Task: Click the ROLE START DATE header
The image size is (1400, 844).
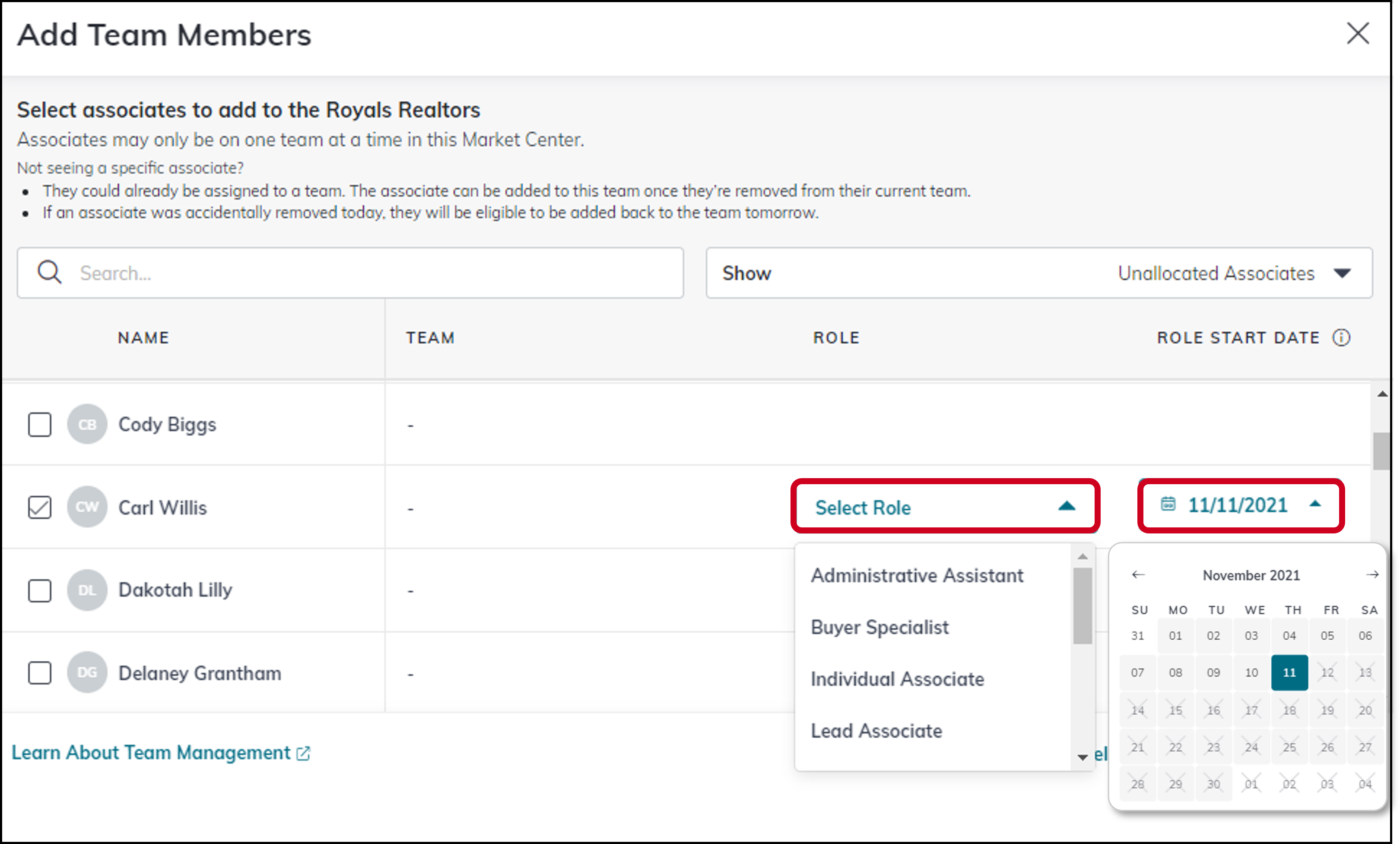Action: (1238, 337)
